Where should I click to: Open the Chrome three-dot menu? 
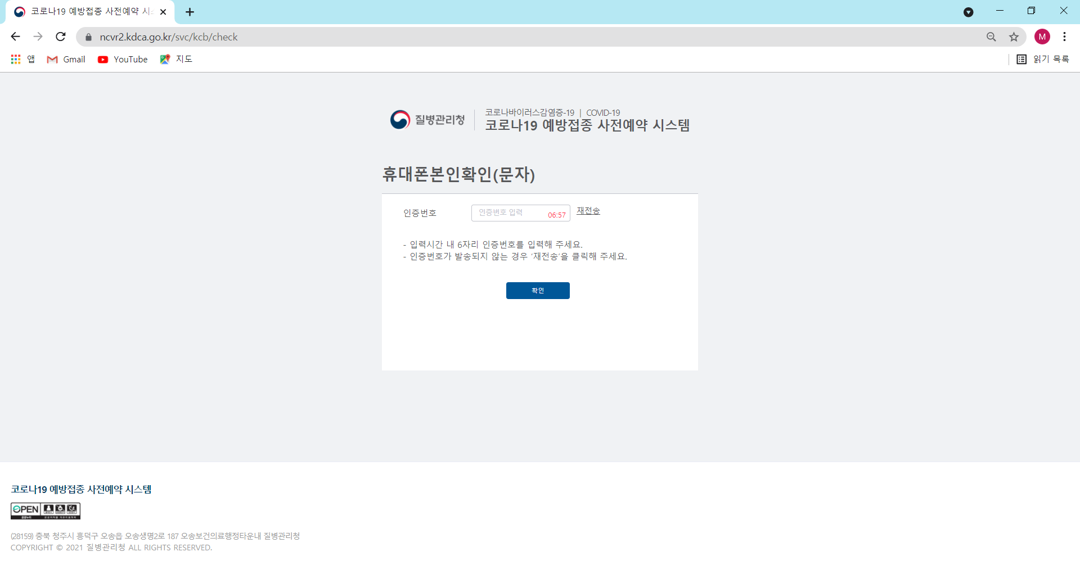(x=1064, y=36)
